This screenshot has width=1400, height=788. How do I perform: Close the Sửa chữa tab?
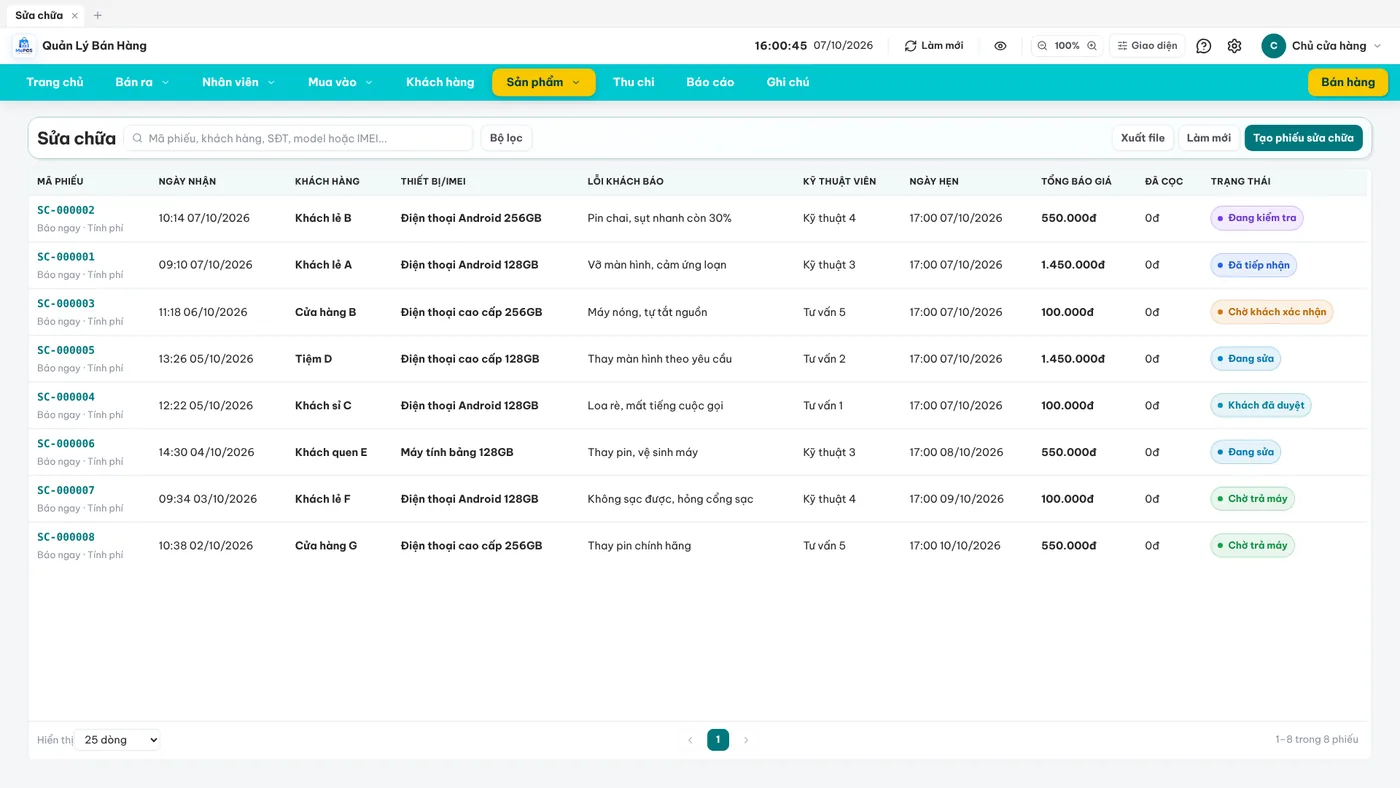point(75,15)
